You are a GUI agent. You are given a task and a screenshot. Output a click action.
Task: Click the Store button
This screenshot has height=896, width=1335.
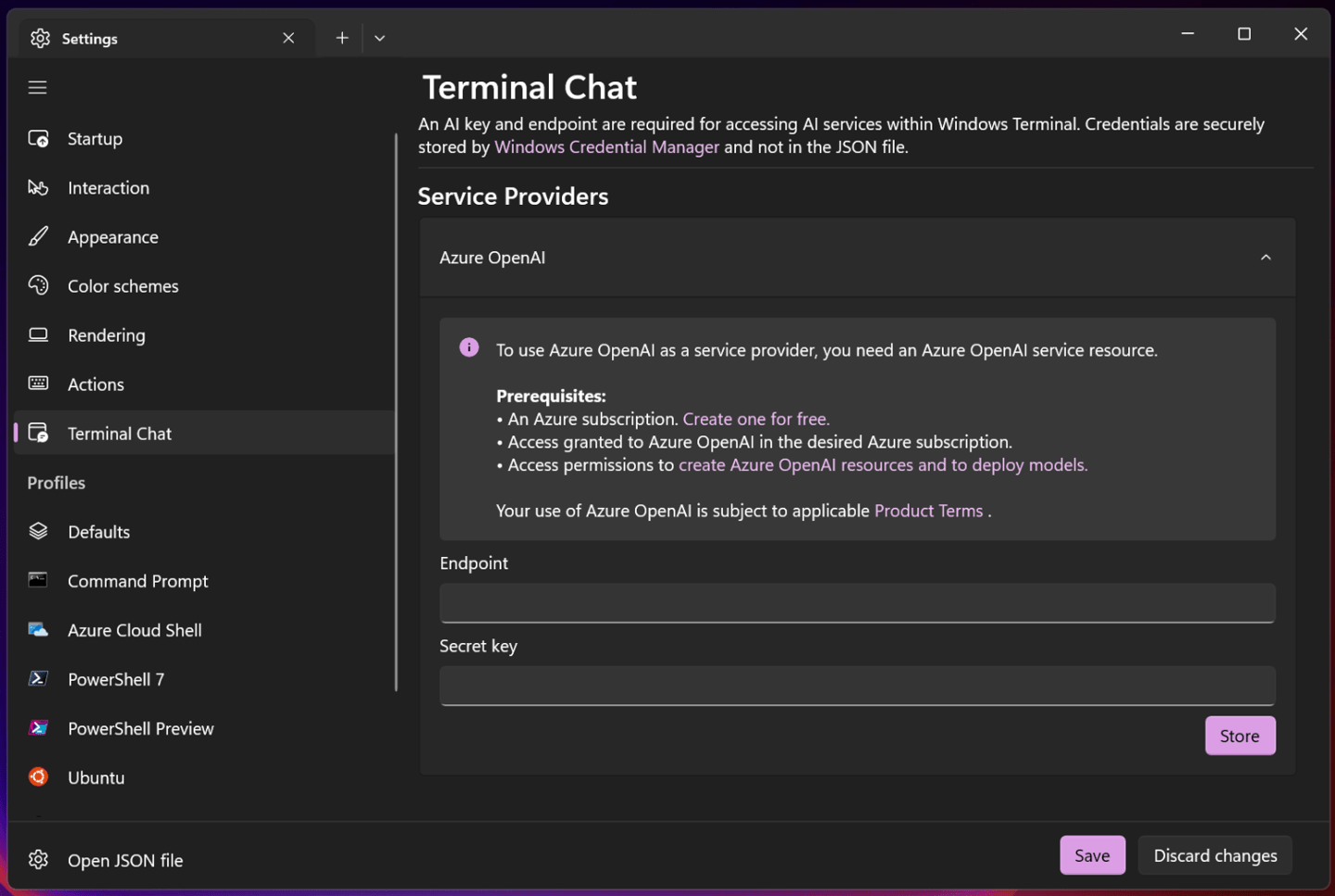pos(1240,735)
